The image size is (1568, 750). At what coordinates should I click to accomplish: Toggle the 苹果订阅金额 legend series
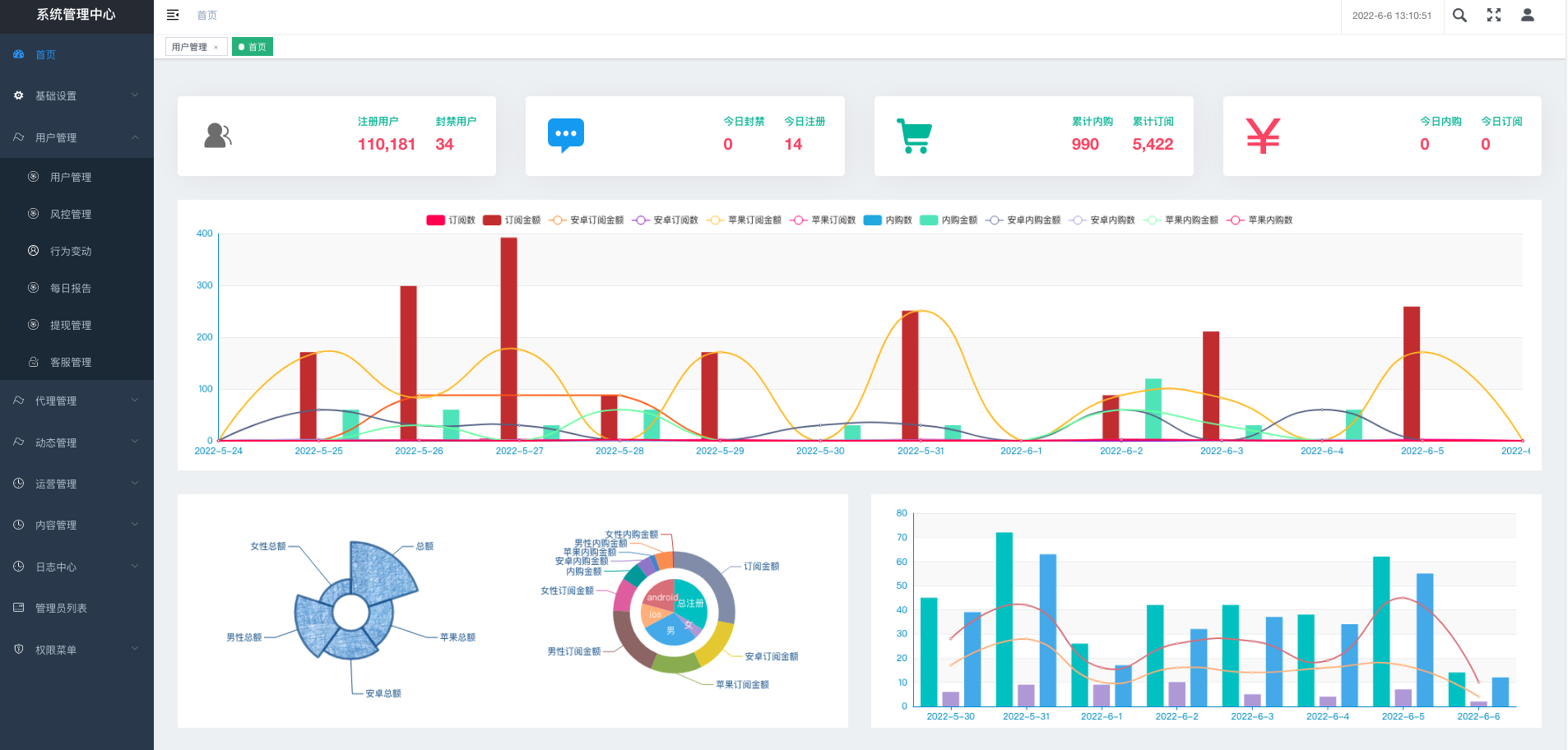[744, 220]
